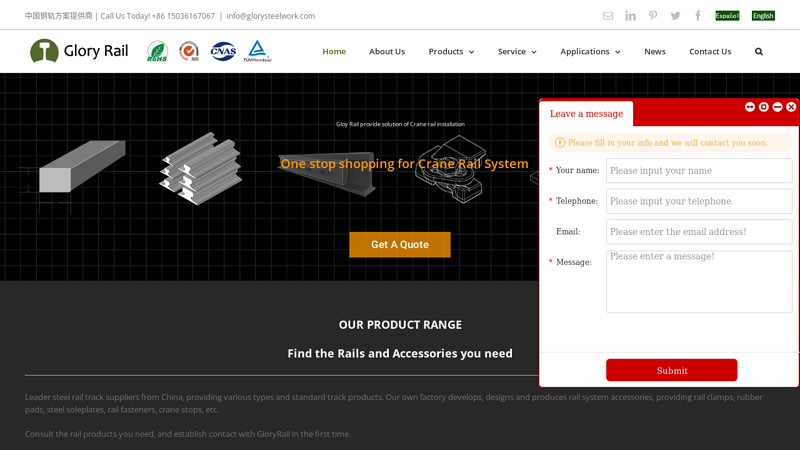The width and height of the screenshot is (800, 450).
Task: Click the orange crane rail system headline
Action: (x=405, y=164)
